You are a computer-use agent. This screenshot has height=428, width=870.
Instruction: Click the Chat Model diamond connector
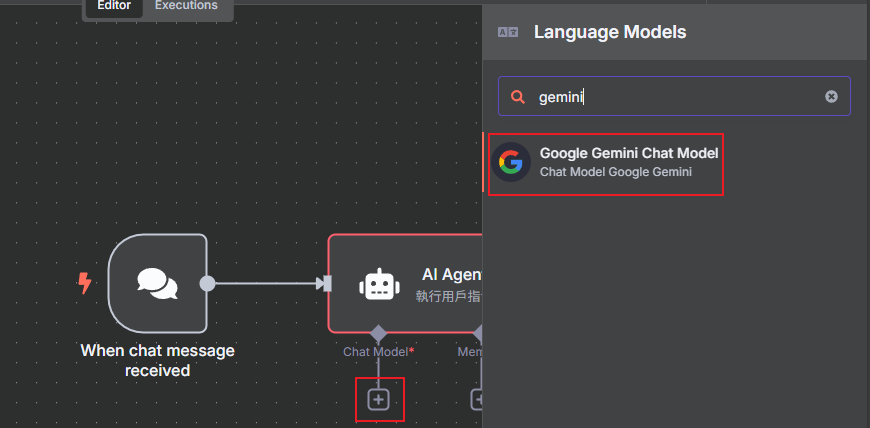click(x=378, y=333)
